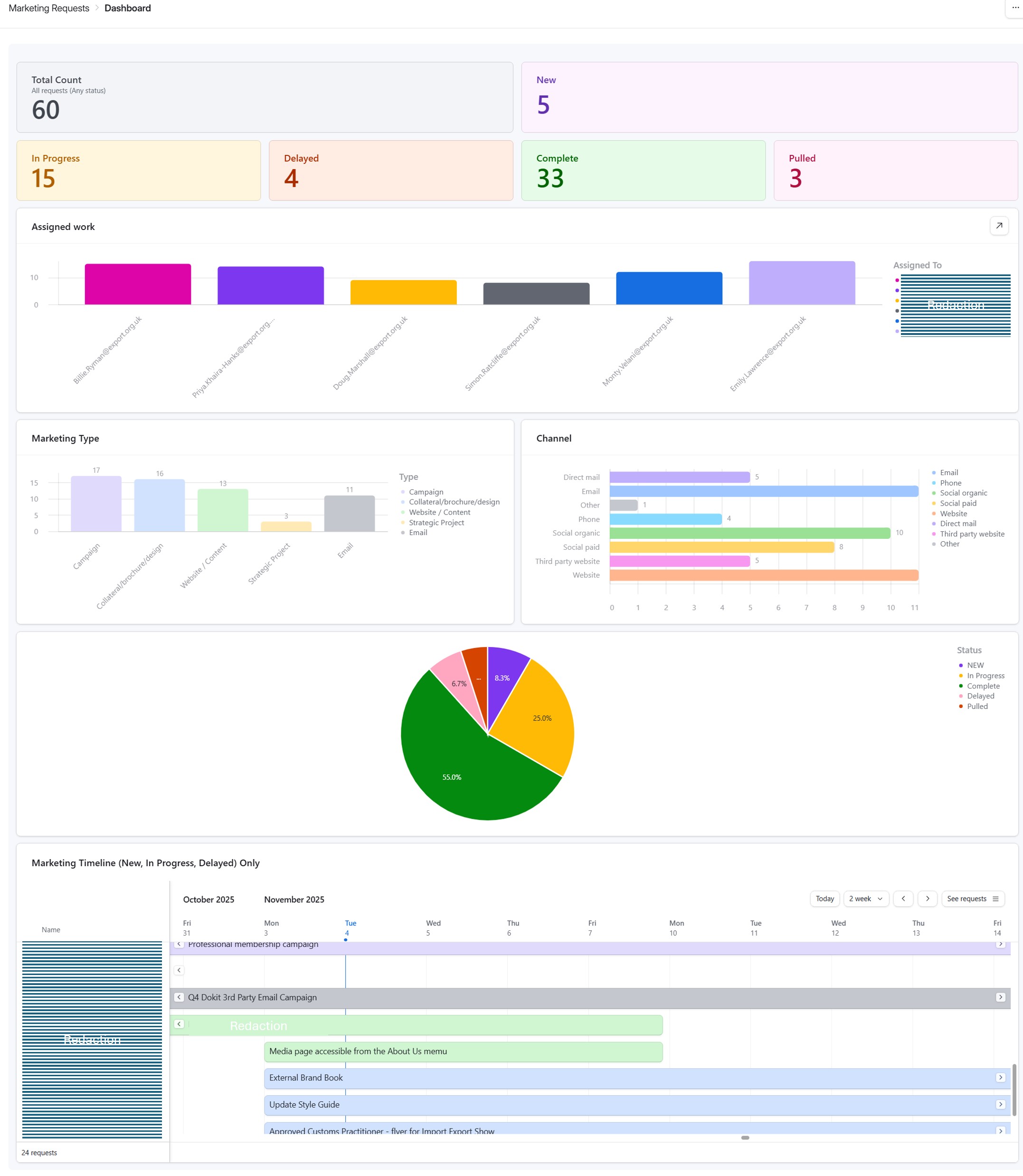Click right arrow on Update Style Guide bar
The image size is (1023, 1176).
click(x=1000, y=1104)
